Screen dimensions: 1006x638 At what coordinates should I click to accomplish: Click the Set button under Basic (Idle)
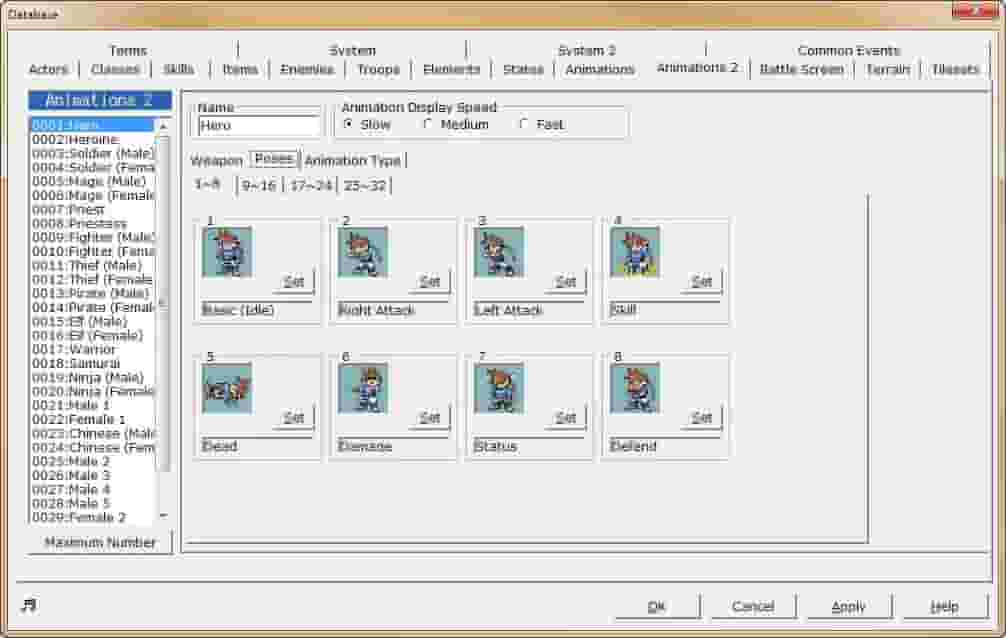293,282
